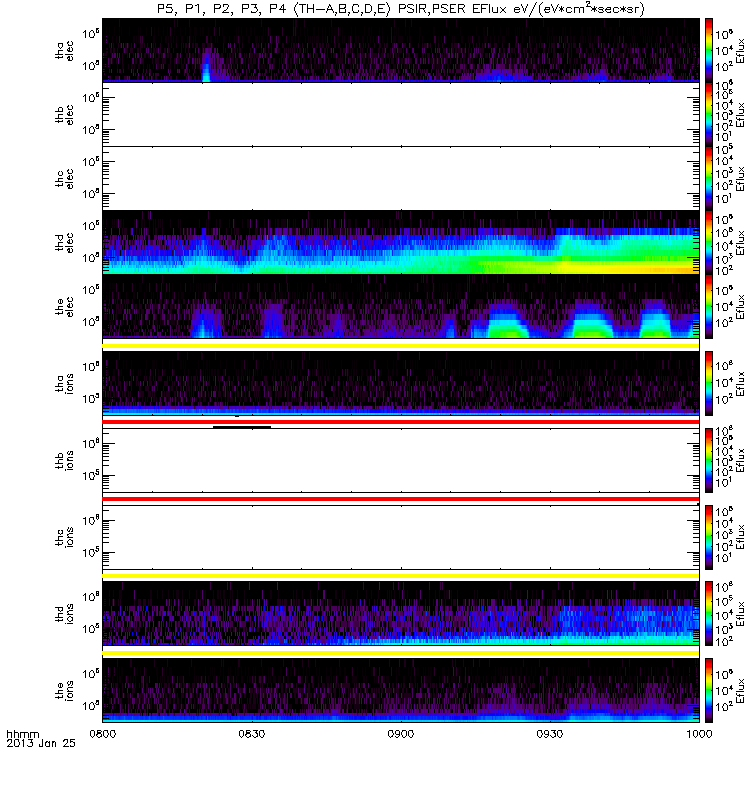Select the 'the elec' axis label
Viewport: 750px width, 800px height.
click(65, 307)
